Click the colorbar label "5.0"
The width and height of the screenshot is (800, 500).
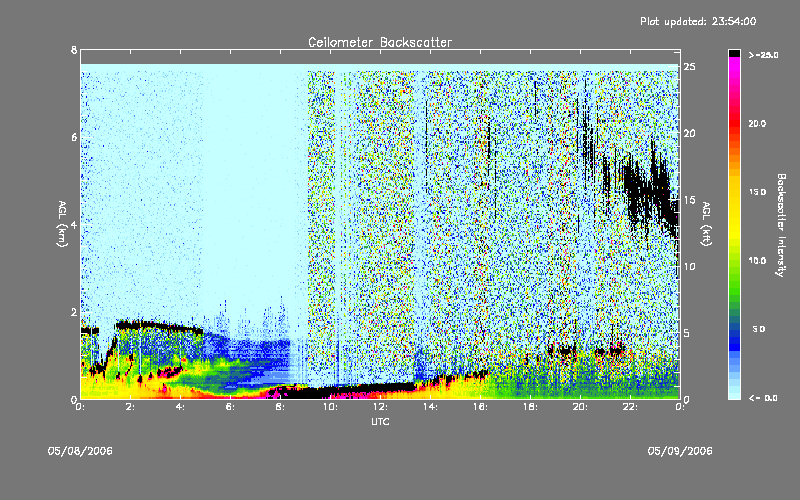(x=759, y=329)
